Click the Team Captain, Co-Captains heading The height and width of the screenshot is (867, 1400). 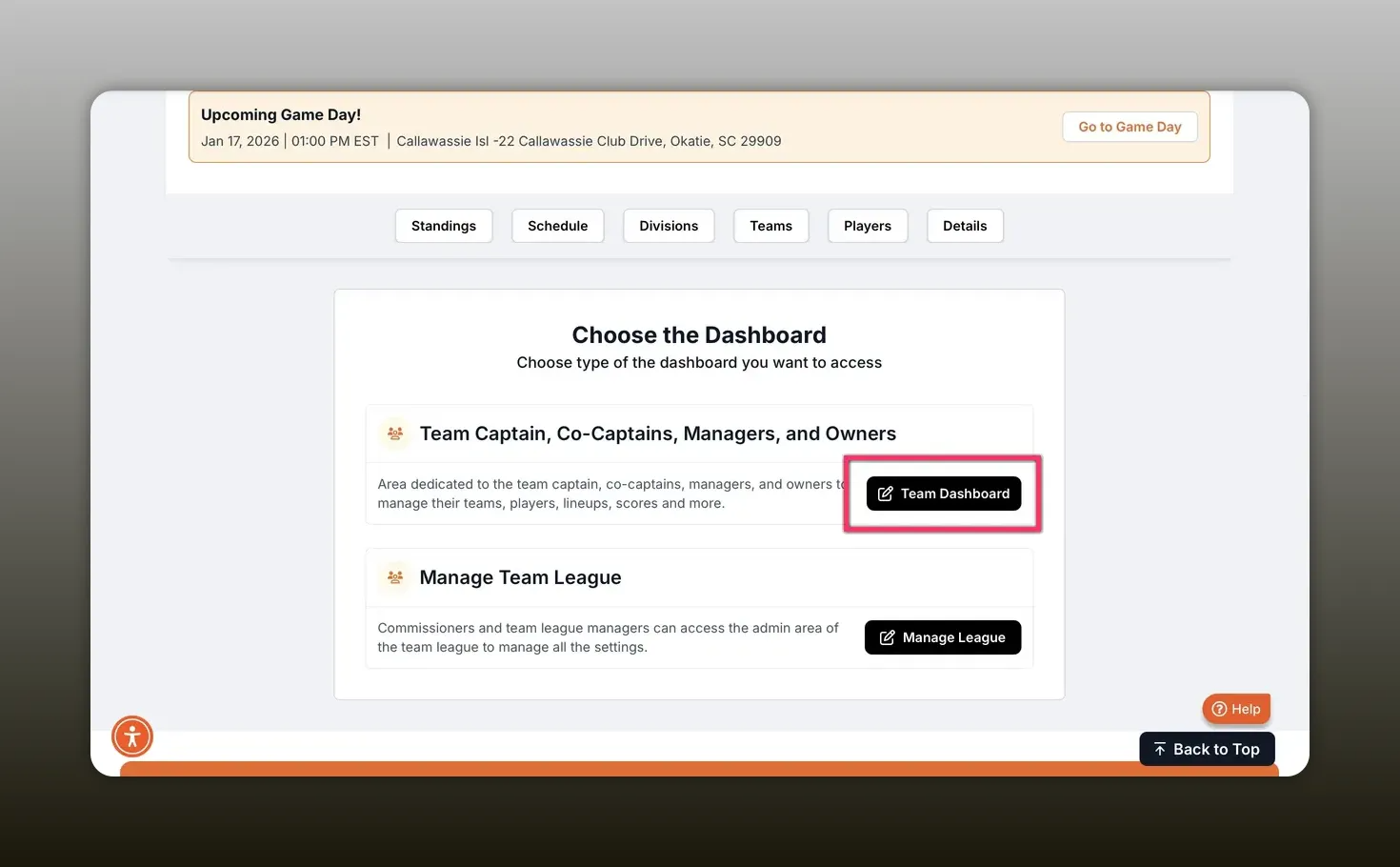[x=657, y=433]
